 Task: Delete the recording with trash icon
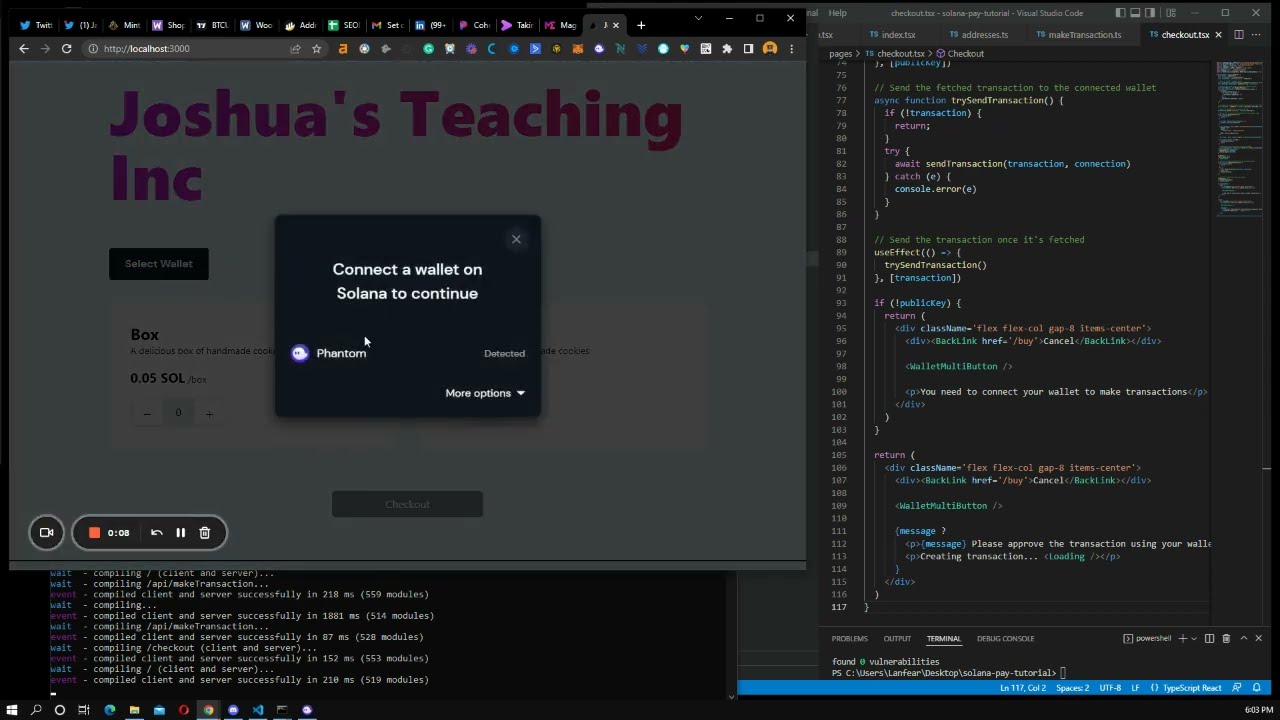click(x=204, y=533)
